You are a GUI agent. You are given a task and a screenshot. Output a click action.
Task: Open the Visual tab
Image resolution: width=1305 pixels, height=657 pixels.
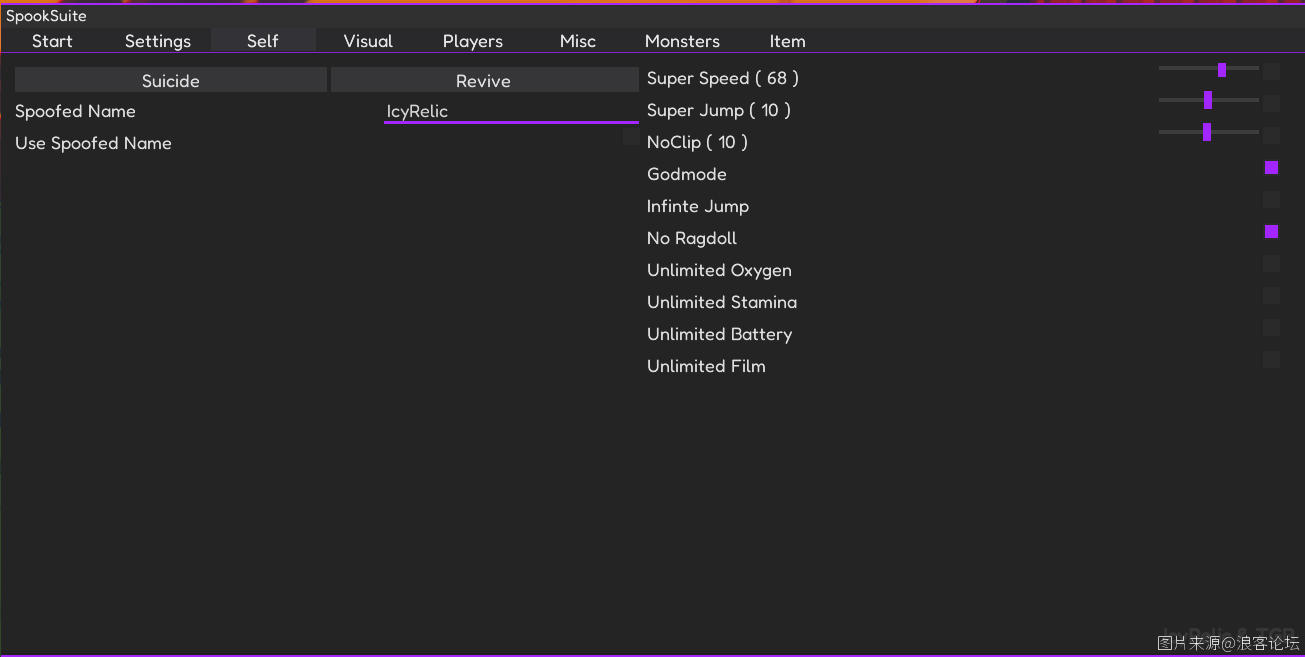coord(368,41)
